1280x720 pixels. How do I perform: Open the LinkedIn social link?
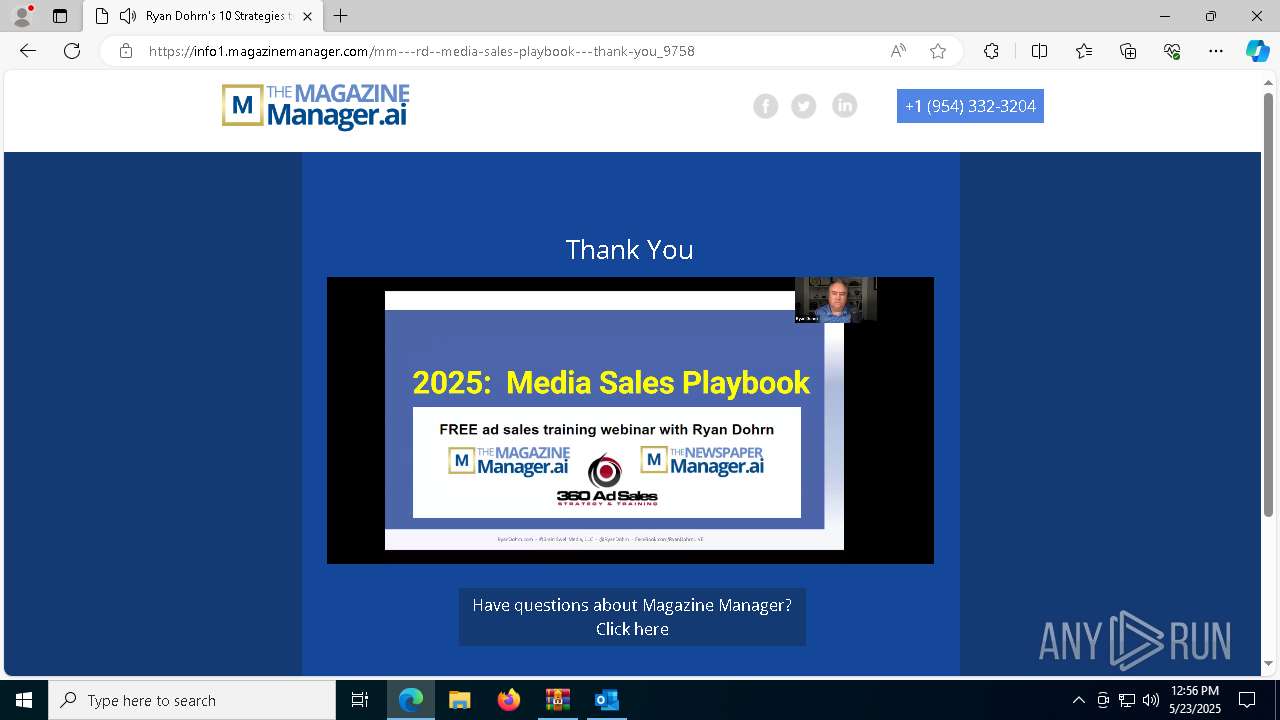point(845,106)
